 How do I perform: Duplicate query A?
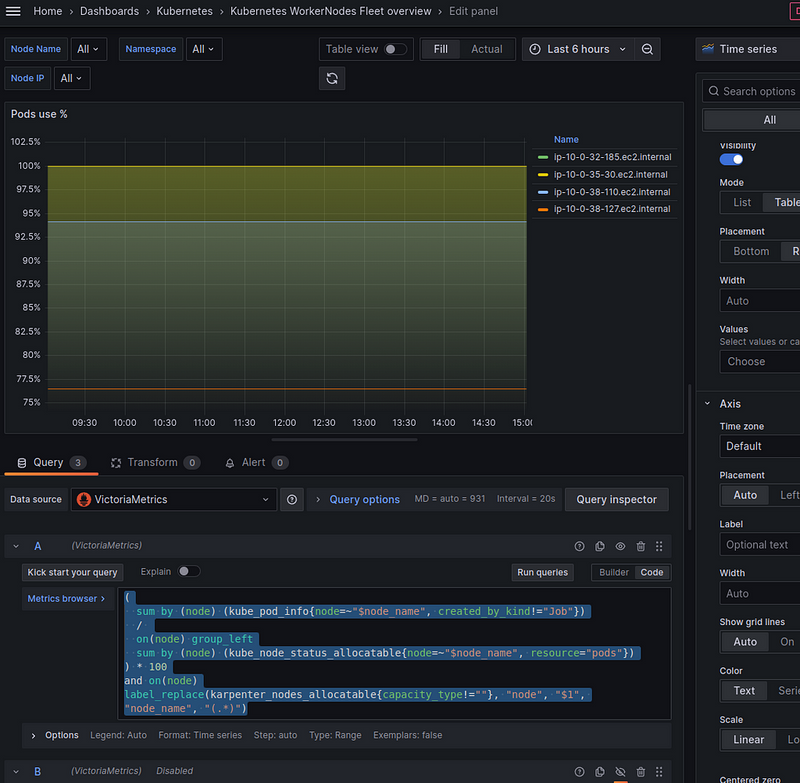(600, 546)
